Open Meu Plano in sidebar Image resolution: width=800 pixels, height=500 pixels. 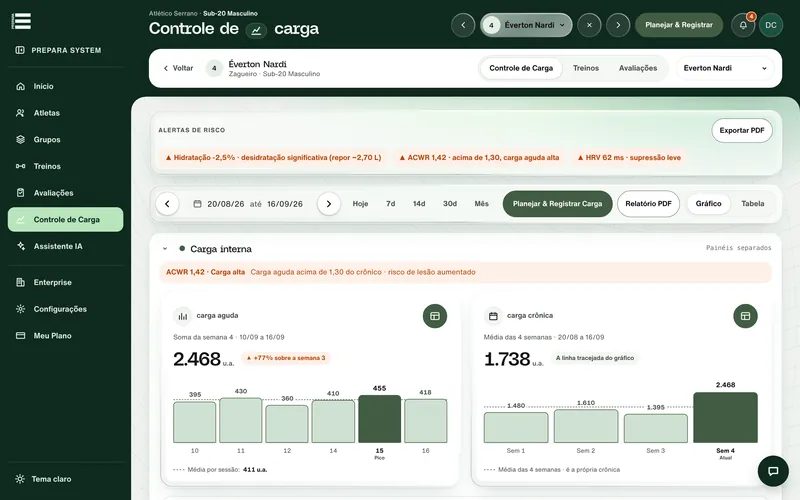pyautogui.click(x=65, y=336)
